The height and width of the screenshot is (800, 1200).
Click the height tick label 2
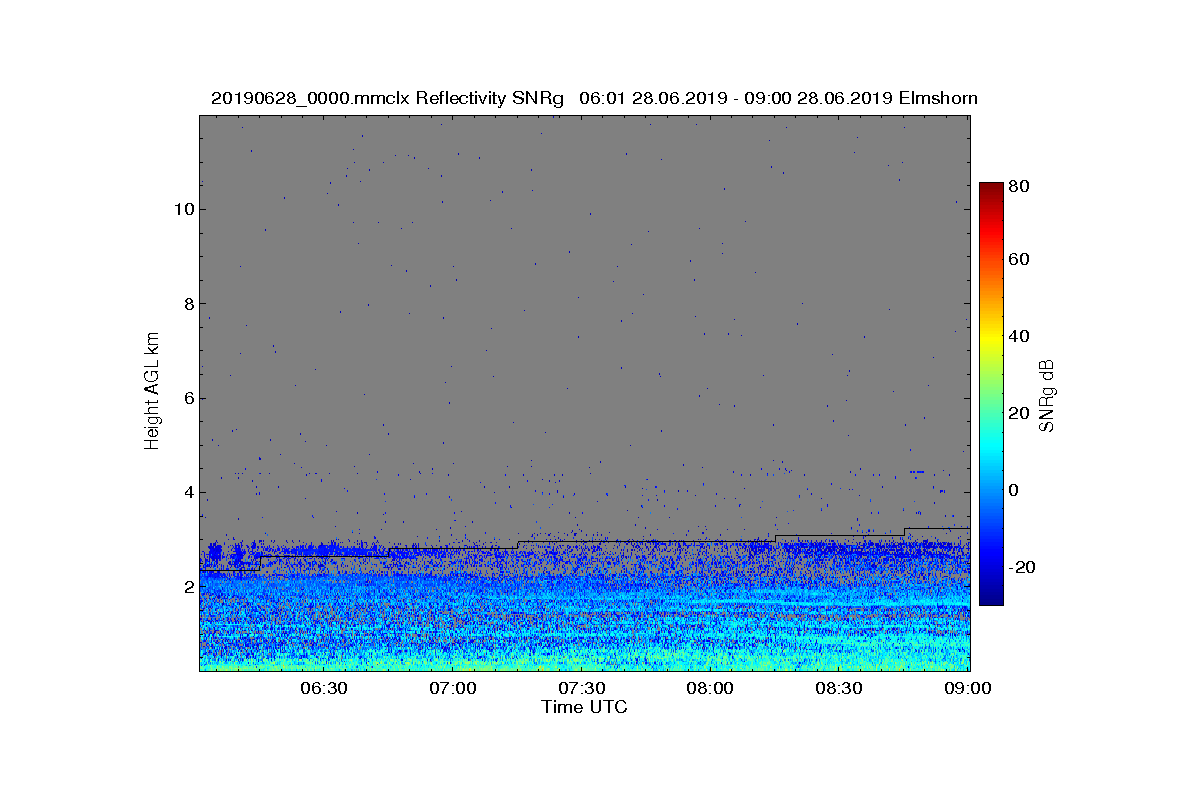click(x=188, y=587)
